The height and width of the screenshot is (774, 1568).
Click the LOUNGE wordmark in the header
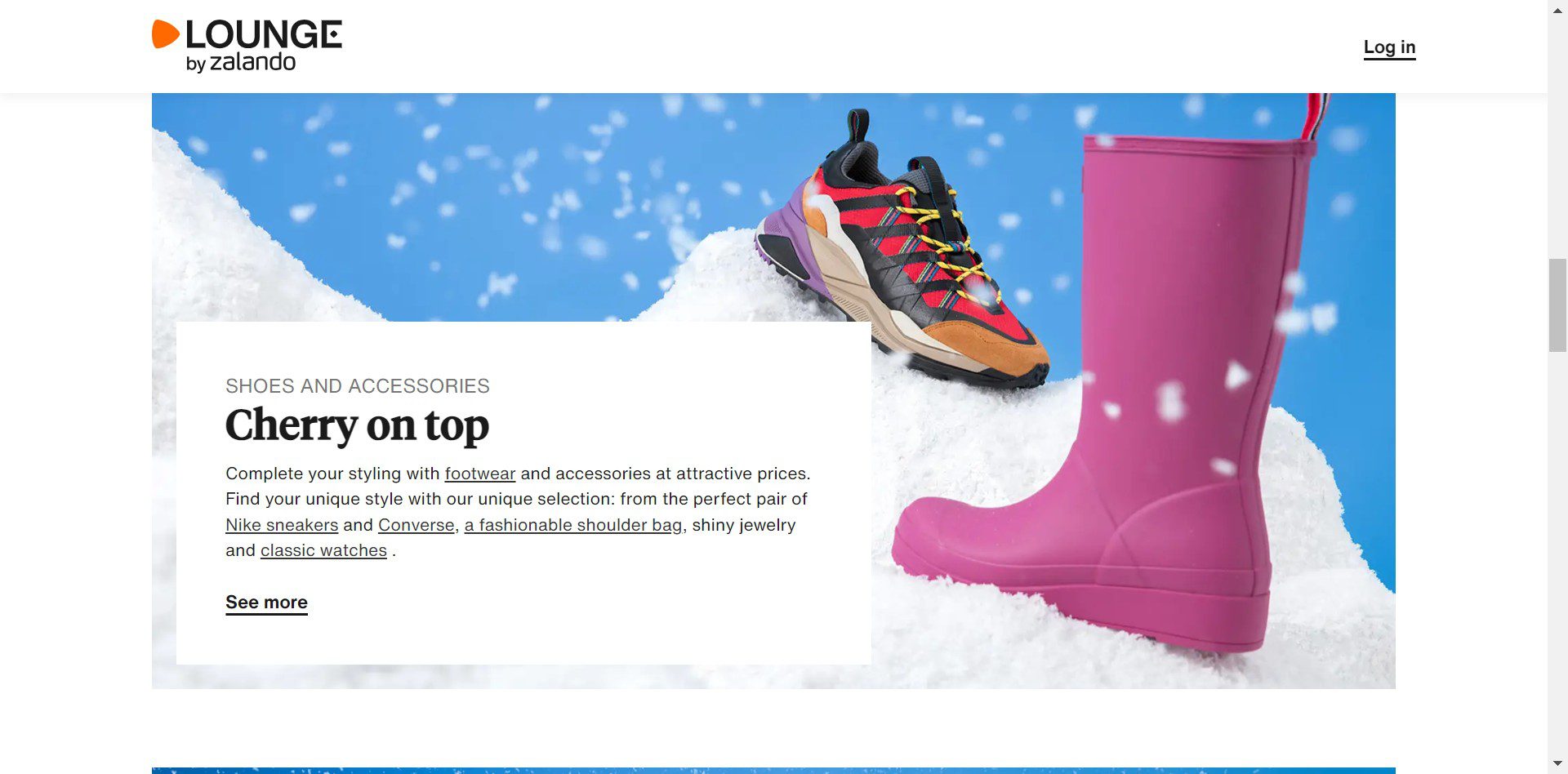point(264,34)
